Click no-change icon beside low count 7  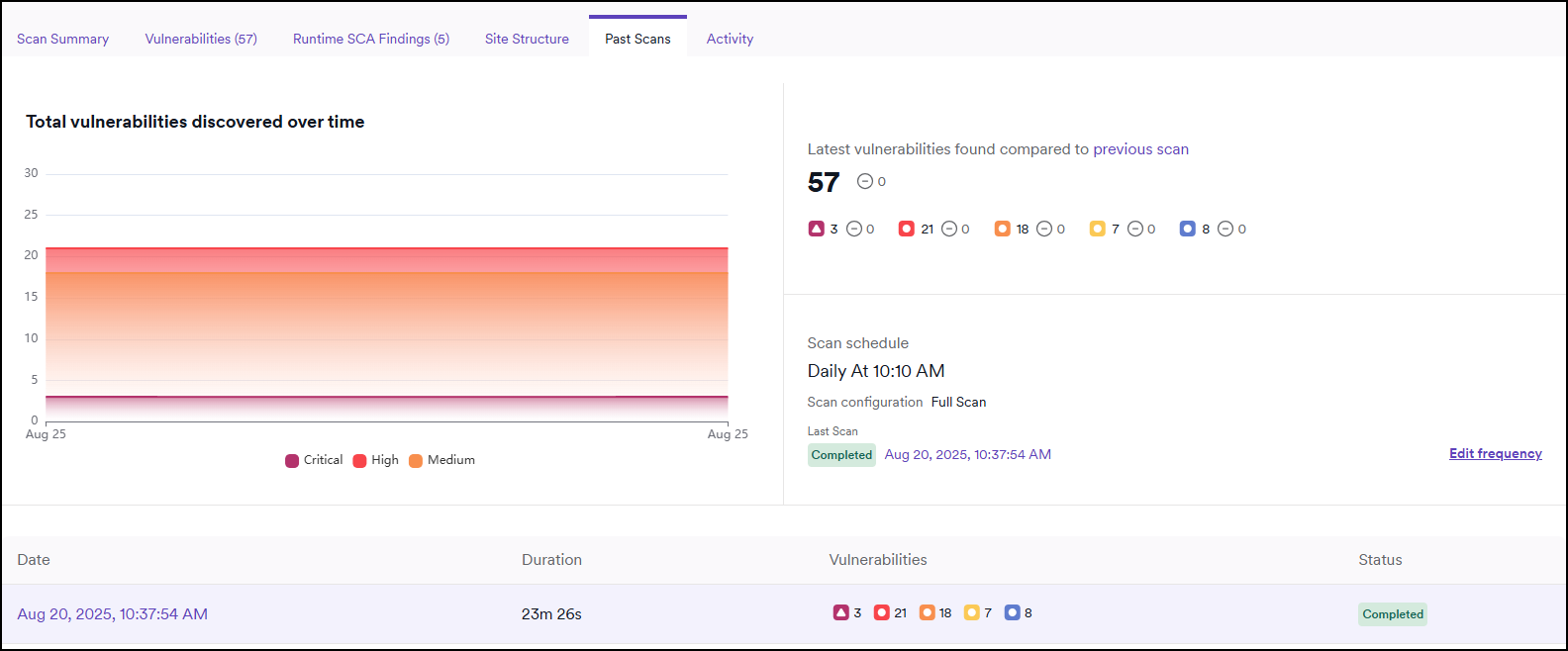tap(1135, 229)
